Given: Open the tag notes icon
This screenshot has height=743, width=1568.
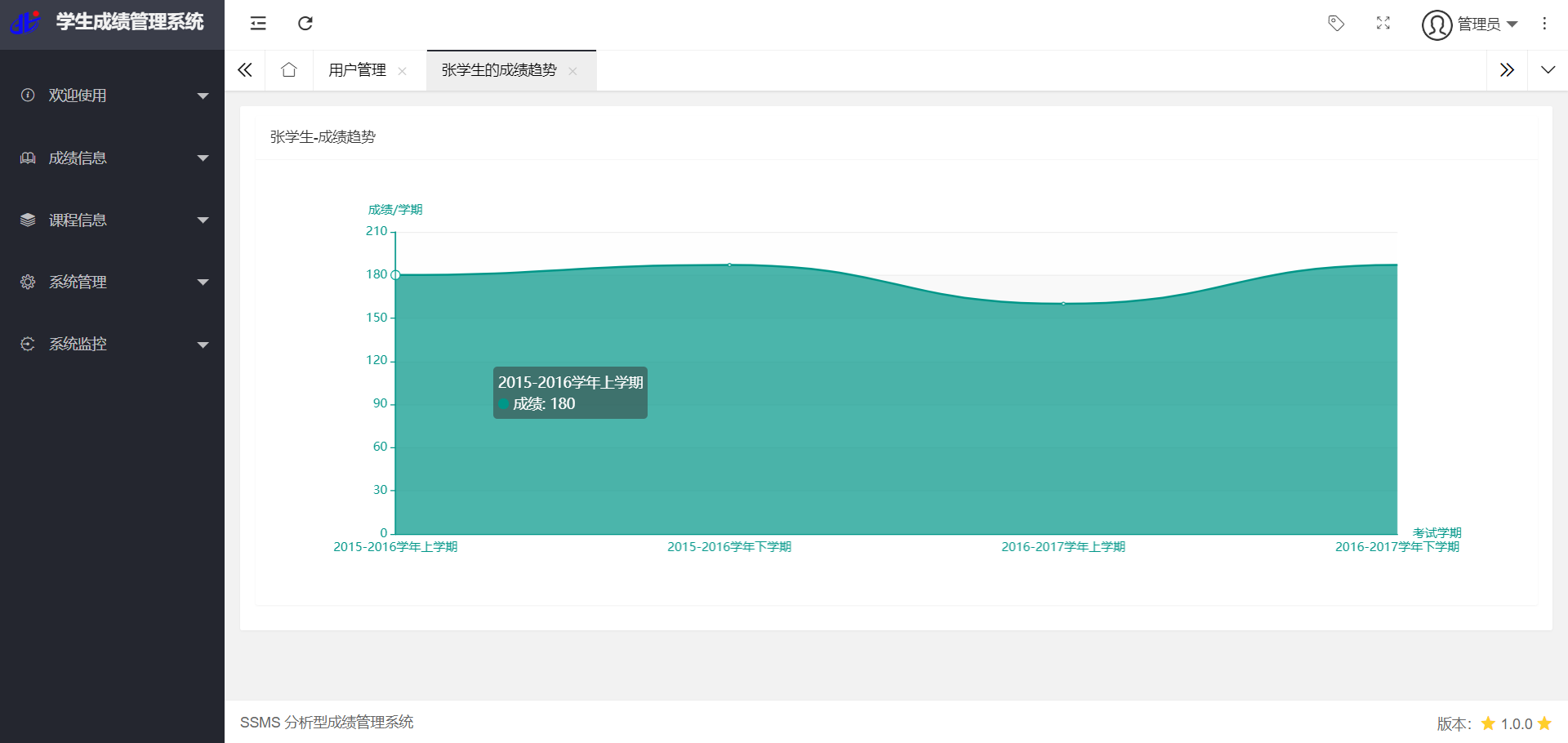Looking at the screenshot, I should point(1336,24).
